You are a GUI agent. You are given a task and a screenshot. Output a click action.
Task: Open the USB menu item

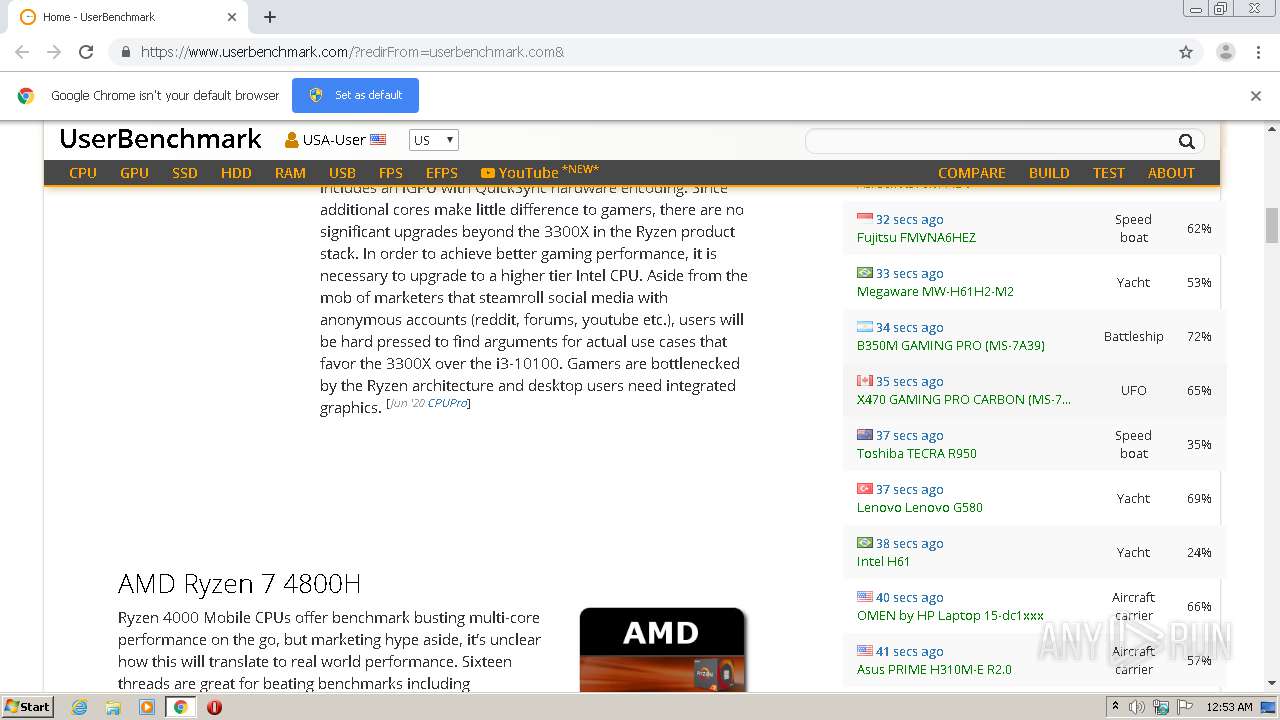click(342, 173)
